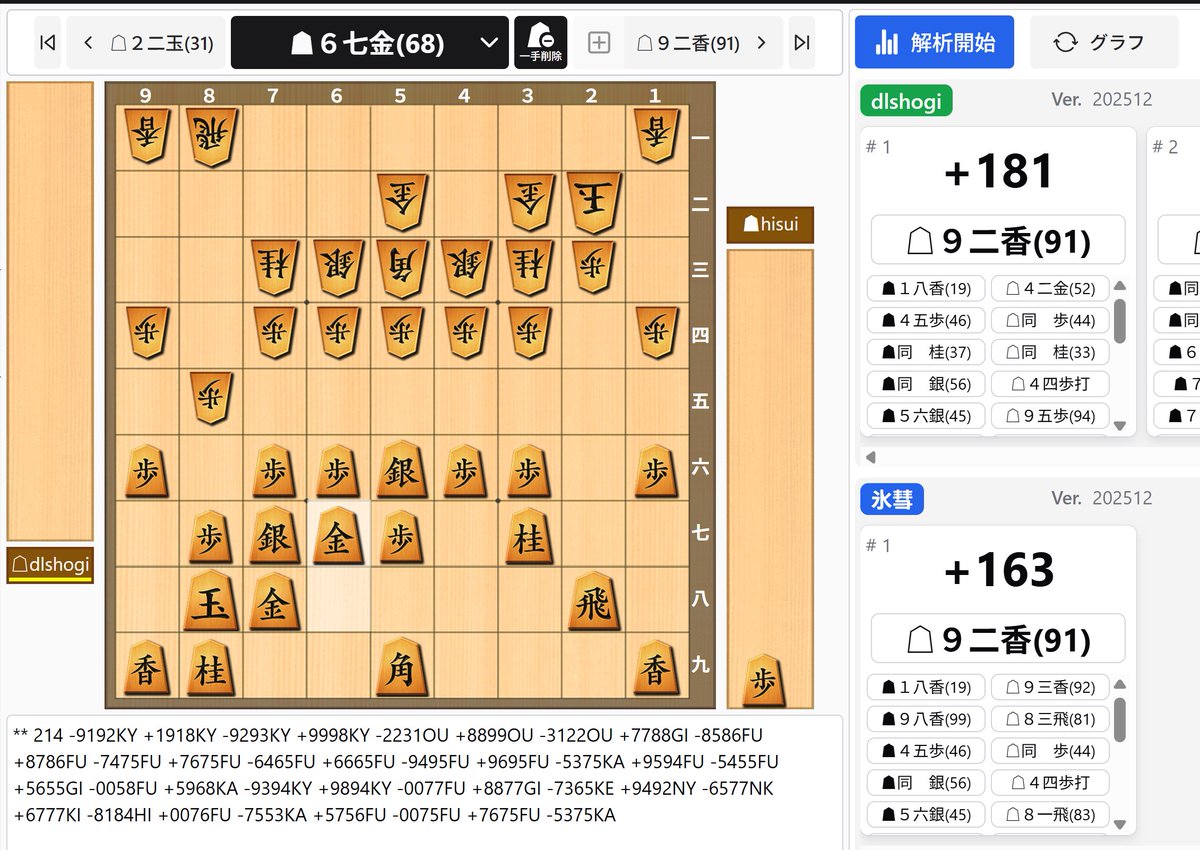Select the knight piece on 8九
The height and width of the screenshot is (850, 1200).
(x=209, y=666)
